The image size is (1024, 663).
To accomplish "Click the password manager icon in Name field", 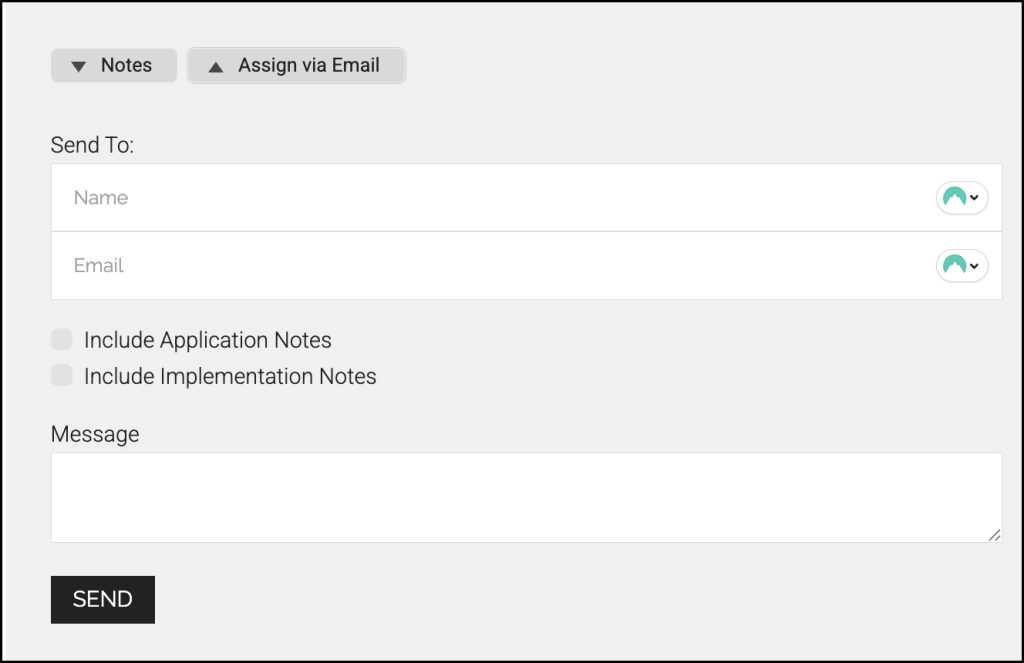I will point(954,198).
